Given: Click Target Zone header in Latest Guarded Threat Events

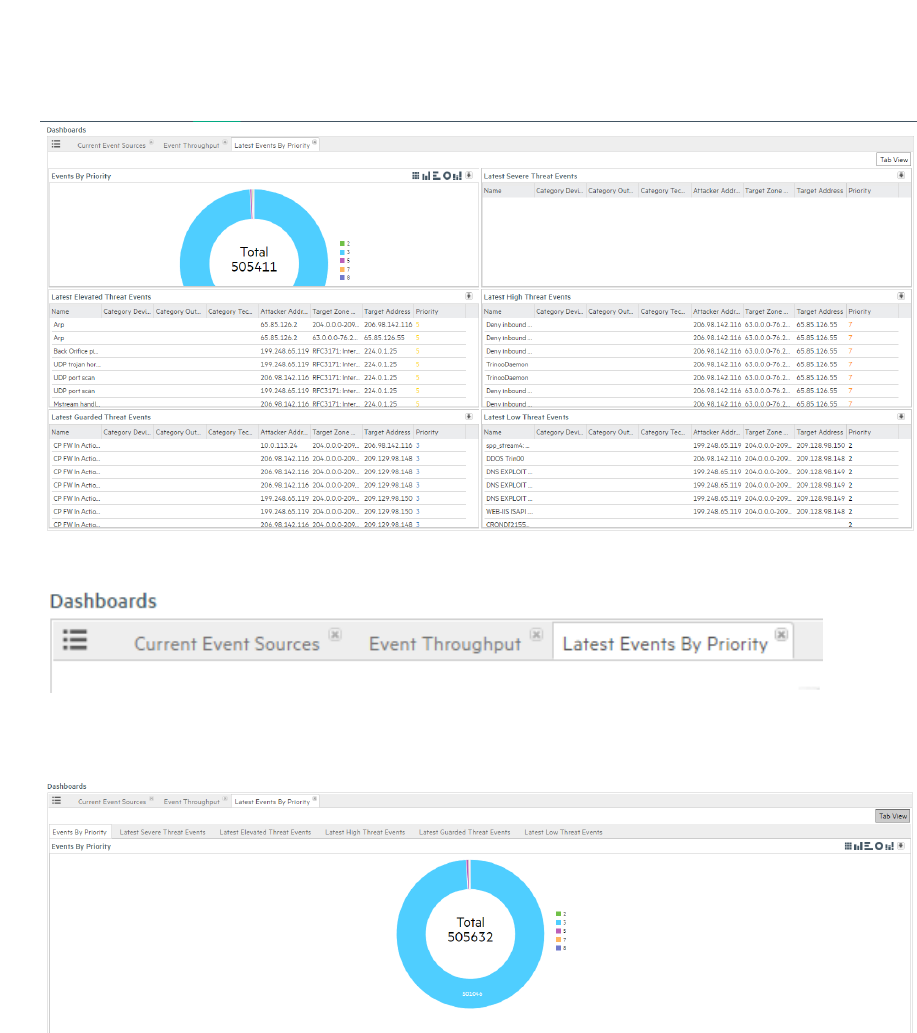Looking at the screenshot, I should tap(336, 432).
